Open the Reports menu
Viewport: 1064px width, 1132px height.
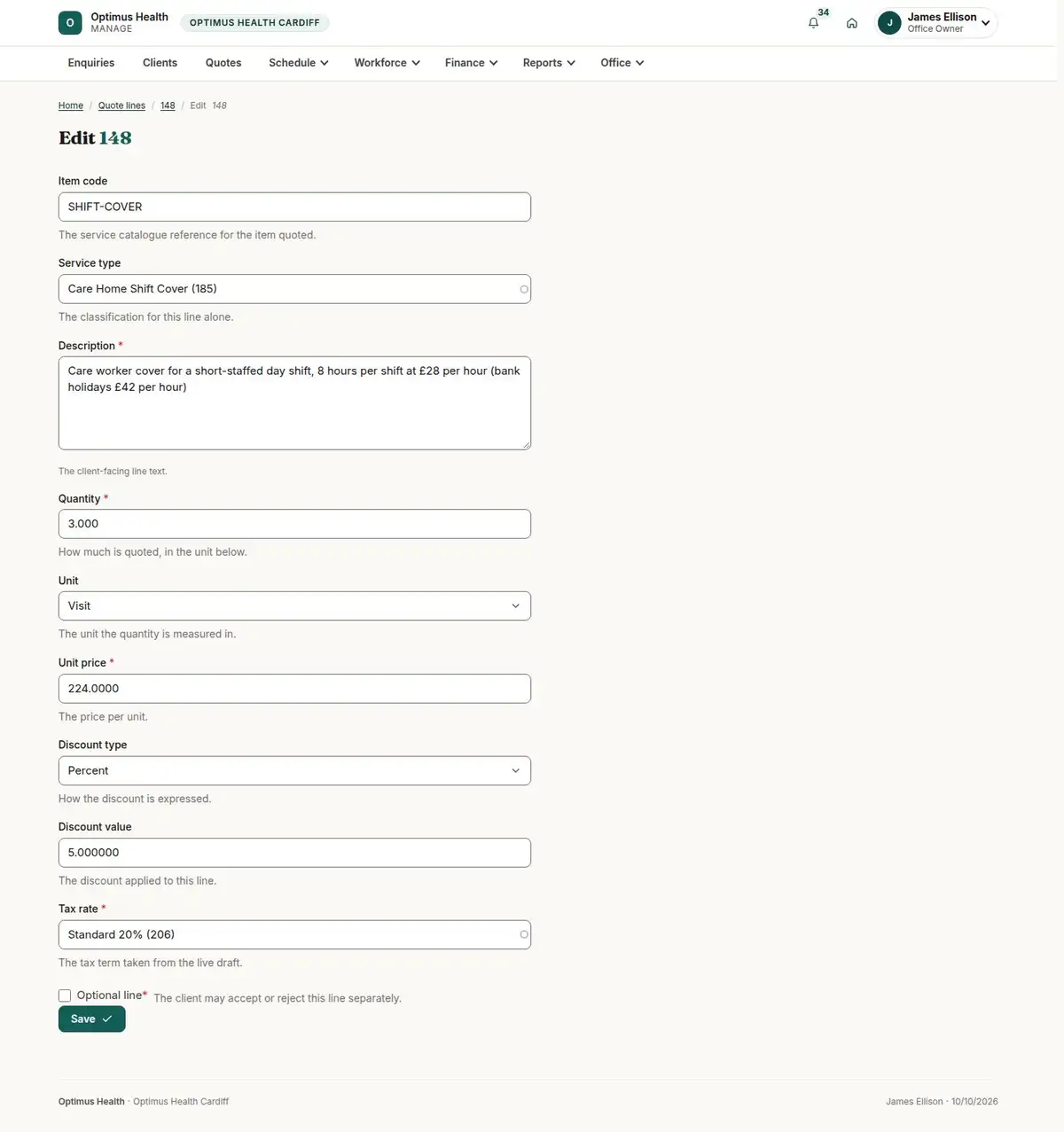549,63
